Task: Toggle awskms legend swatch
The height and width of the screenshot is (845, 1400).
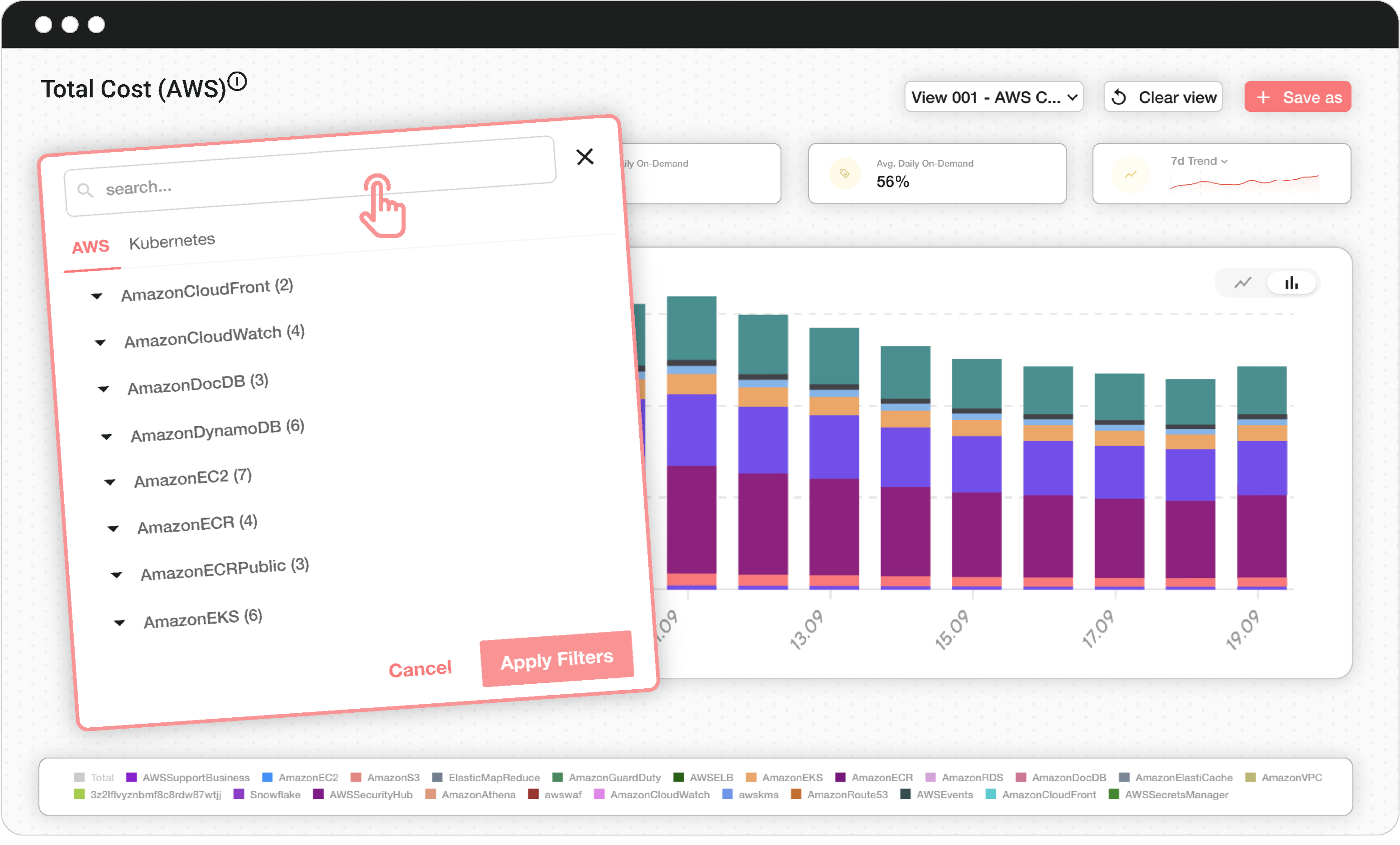Action: pos(728,794)
